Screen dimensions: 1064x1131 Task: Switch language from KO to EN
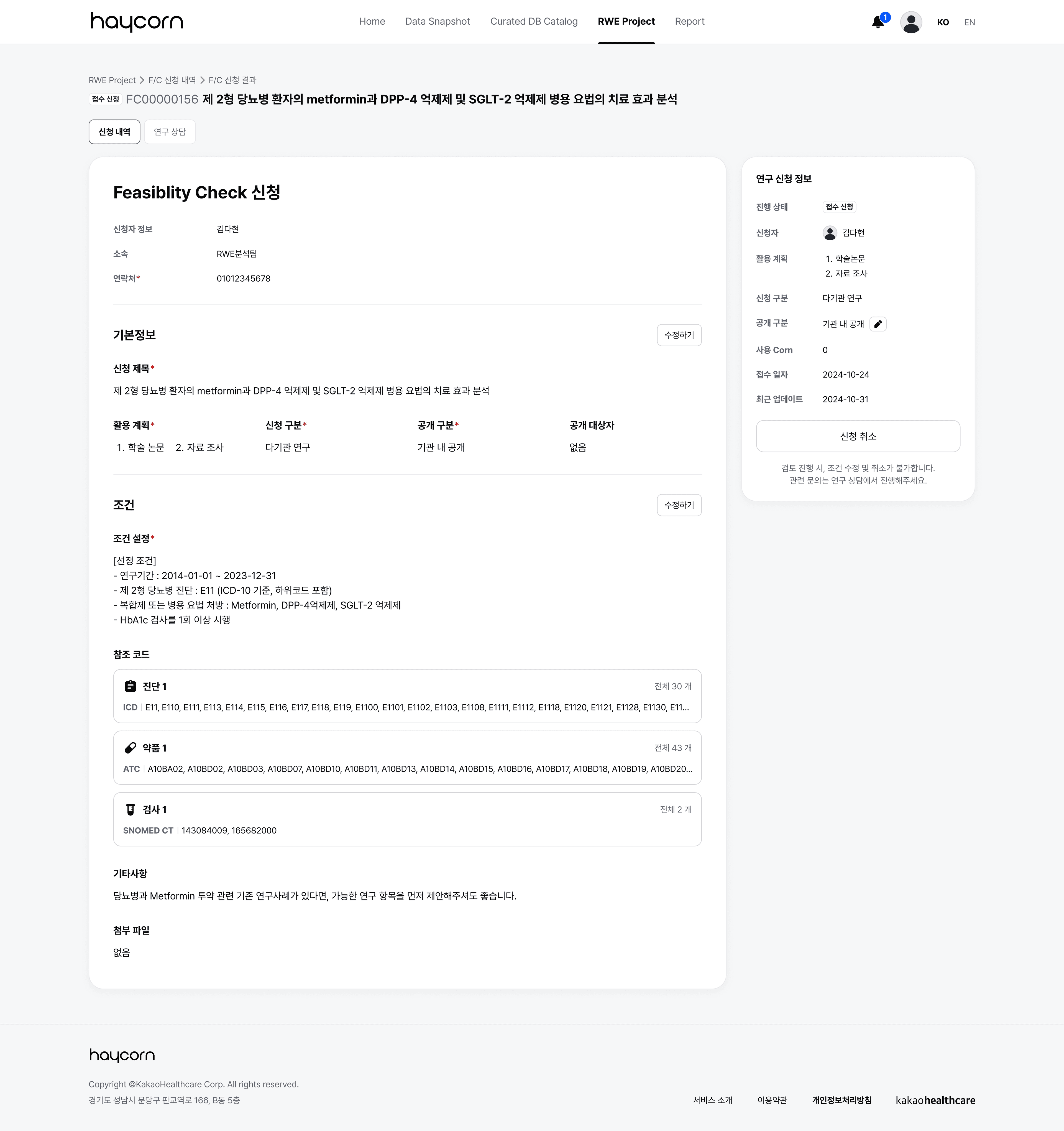coord(970,22)
